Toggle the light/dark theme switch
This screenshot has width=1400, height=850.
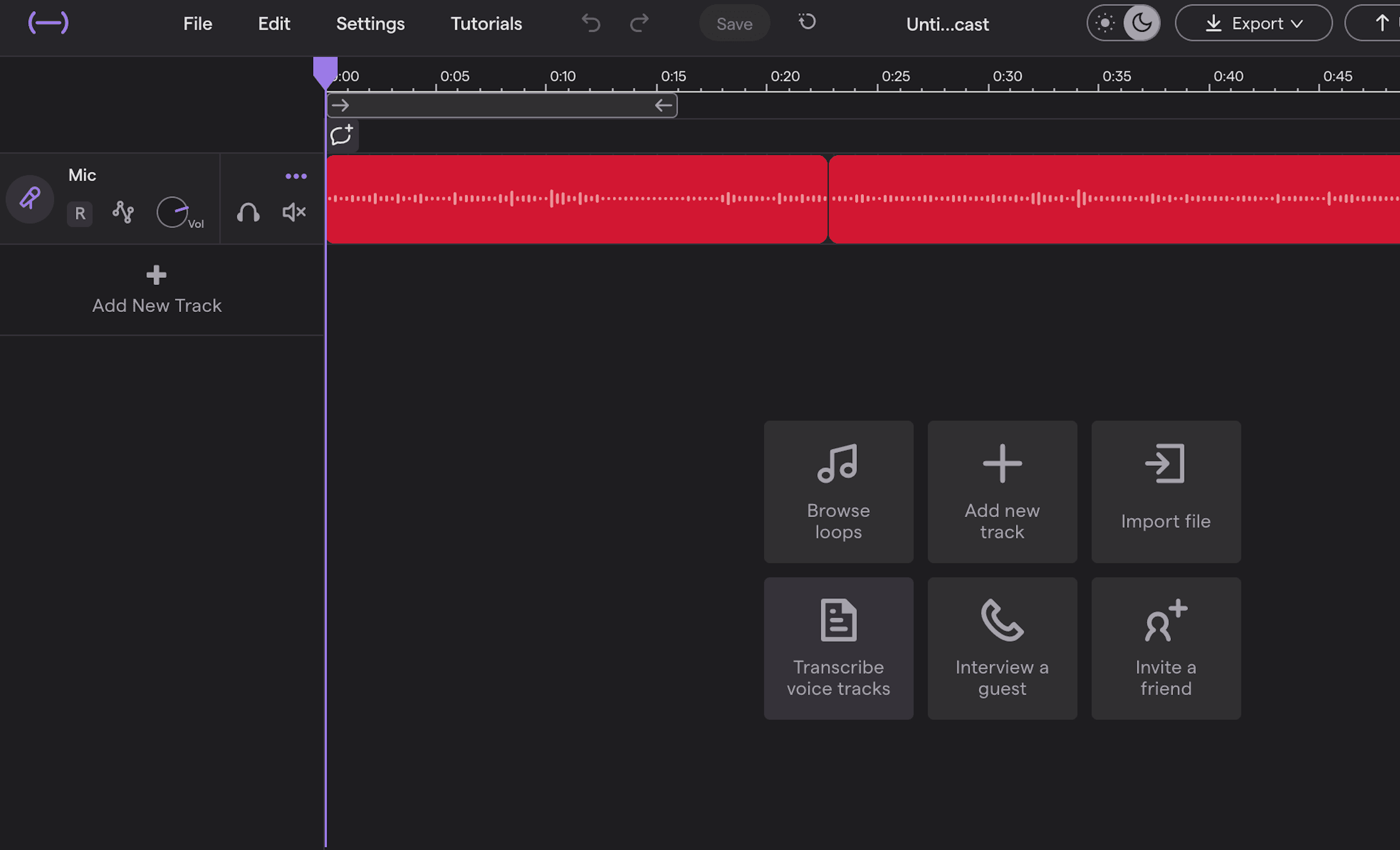(x=1123, y=23)
